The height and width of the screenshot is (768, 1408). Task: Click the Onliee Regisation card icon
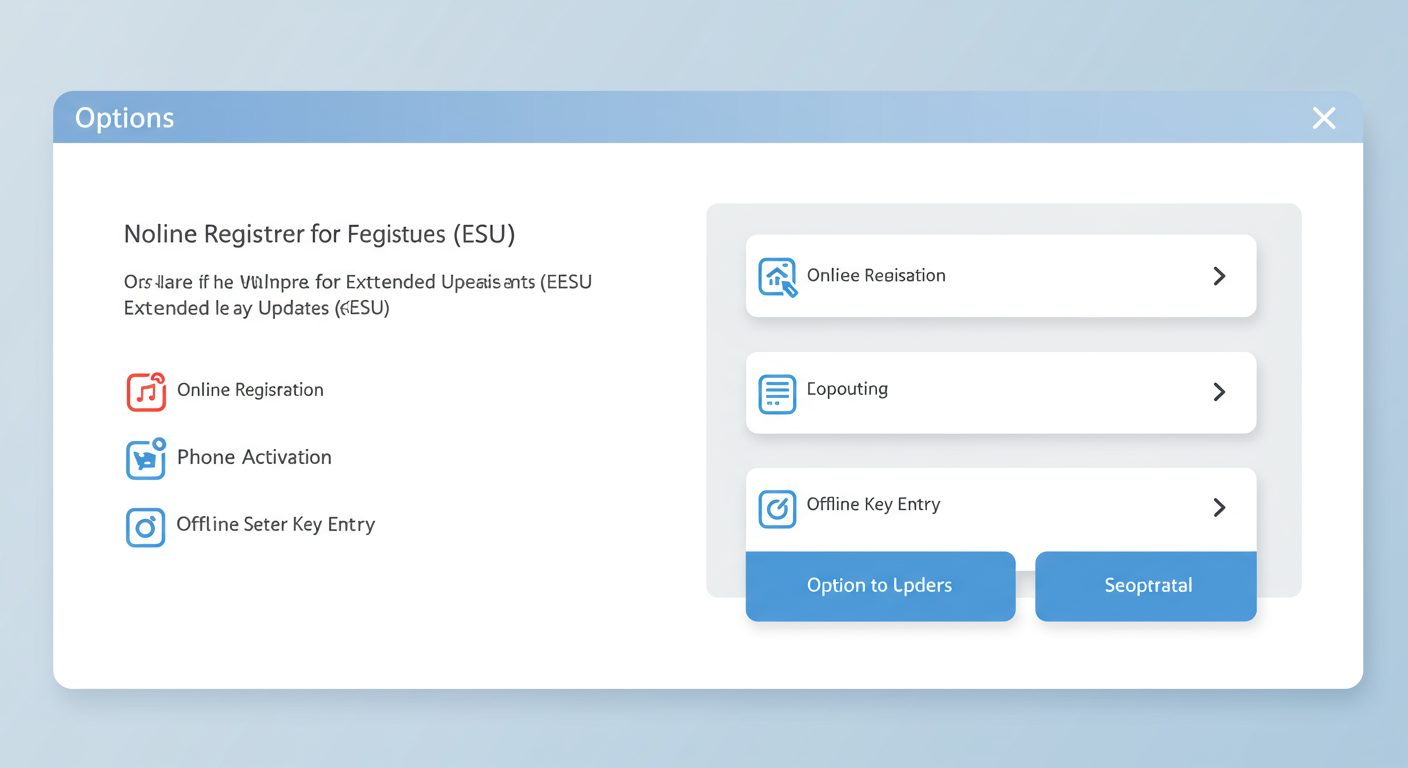coord(777,277)
